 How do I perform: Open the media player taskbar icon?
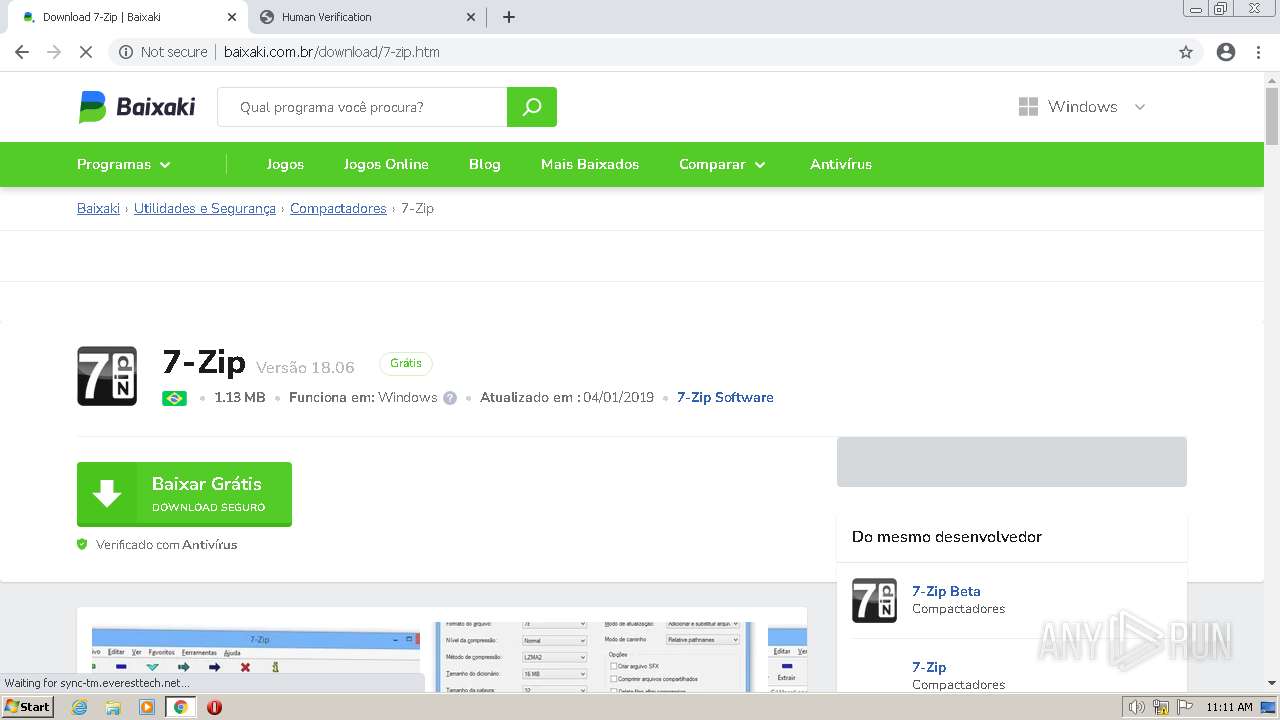[x=147, y=707]
